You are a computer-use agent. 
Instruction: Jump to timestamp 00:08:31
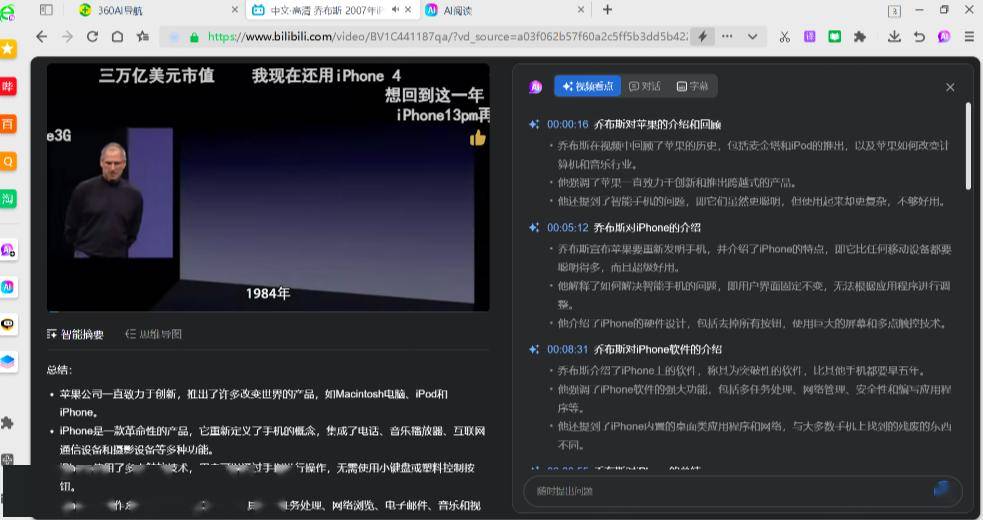point(567,349)
